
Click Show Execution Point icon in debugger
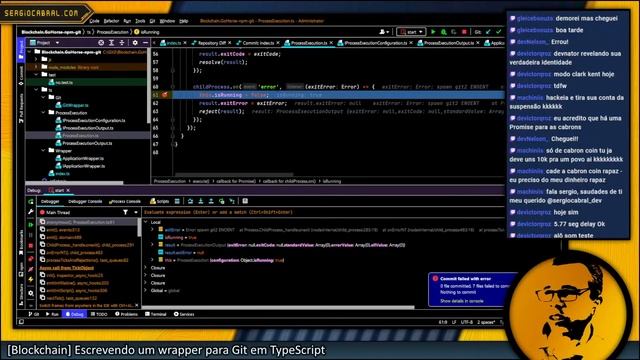pos(177,201)
